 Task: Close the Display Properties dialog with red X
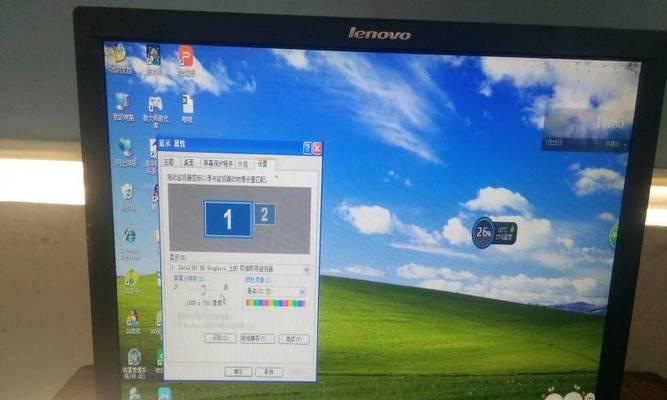(317, 148)
